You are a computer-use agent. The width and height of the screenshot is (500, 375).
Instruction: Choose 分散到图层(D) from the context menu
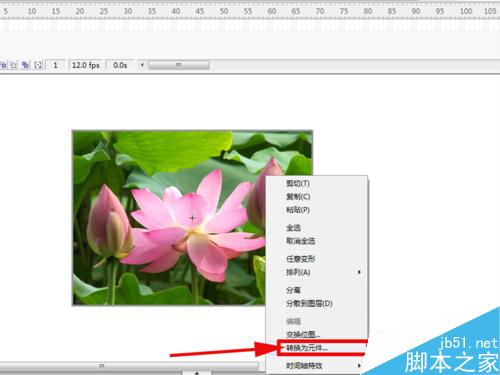coord(317,304)
